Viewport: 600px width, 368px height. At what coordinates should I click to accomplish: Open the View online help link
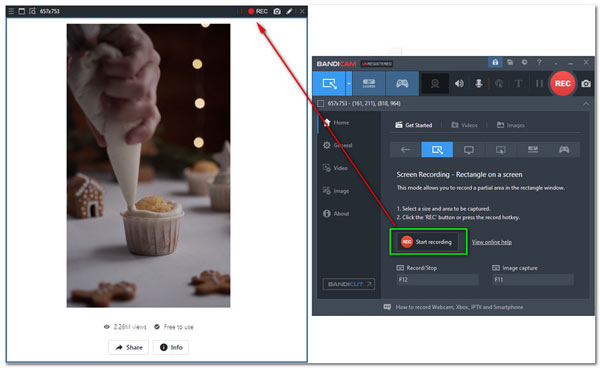(491, 242)
